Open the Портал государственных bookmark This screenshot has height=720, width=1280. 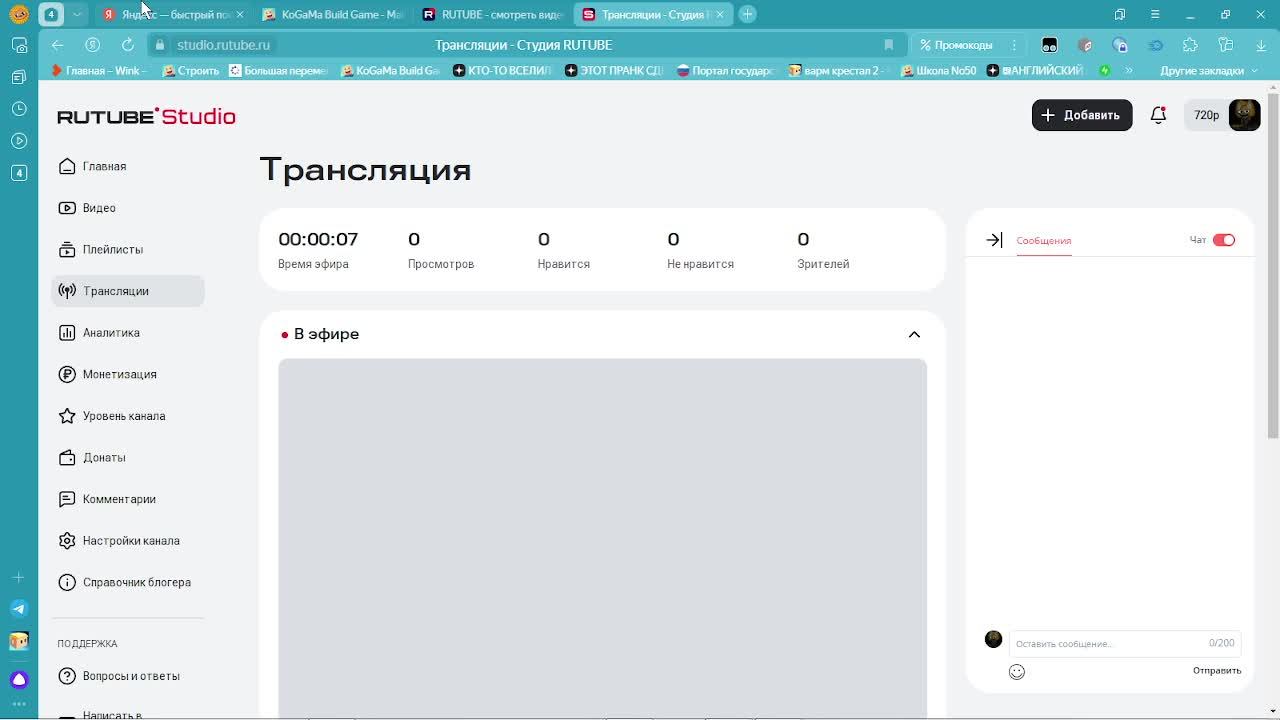pyautogui.click(x=727, y=71)
